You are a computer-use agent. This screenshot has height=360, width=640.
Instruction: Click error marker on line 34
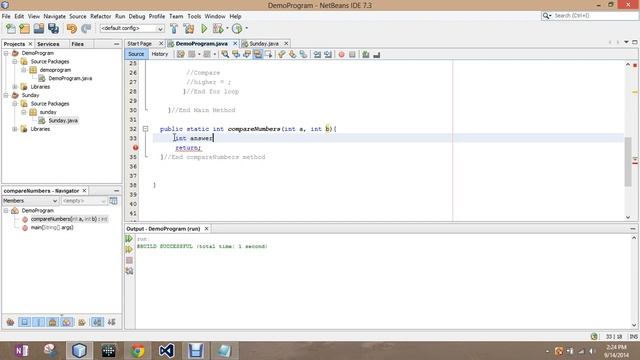(136, 147)
